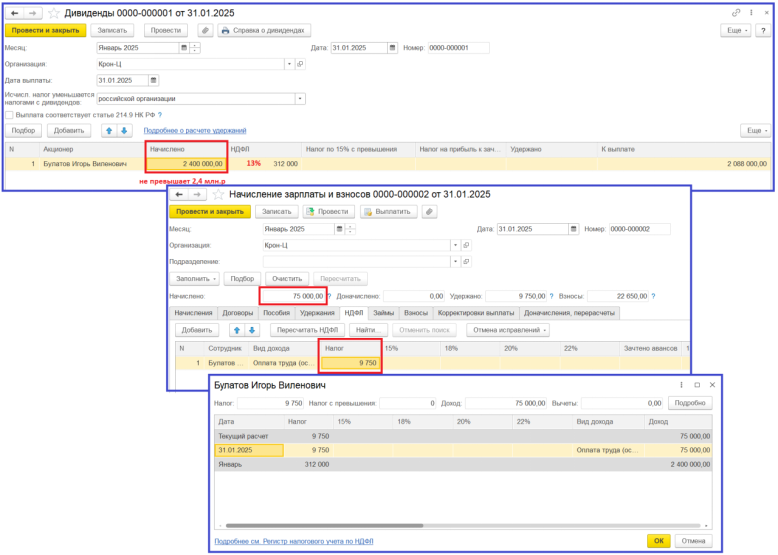Switch to Договоры tab
The width and height of the screenshot is (778, 555).
238,313
